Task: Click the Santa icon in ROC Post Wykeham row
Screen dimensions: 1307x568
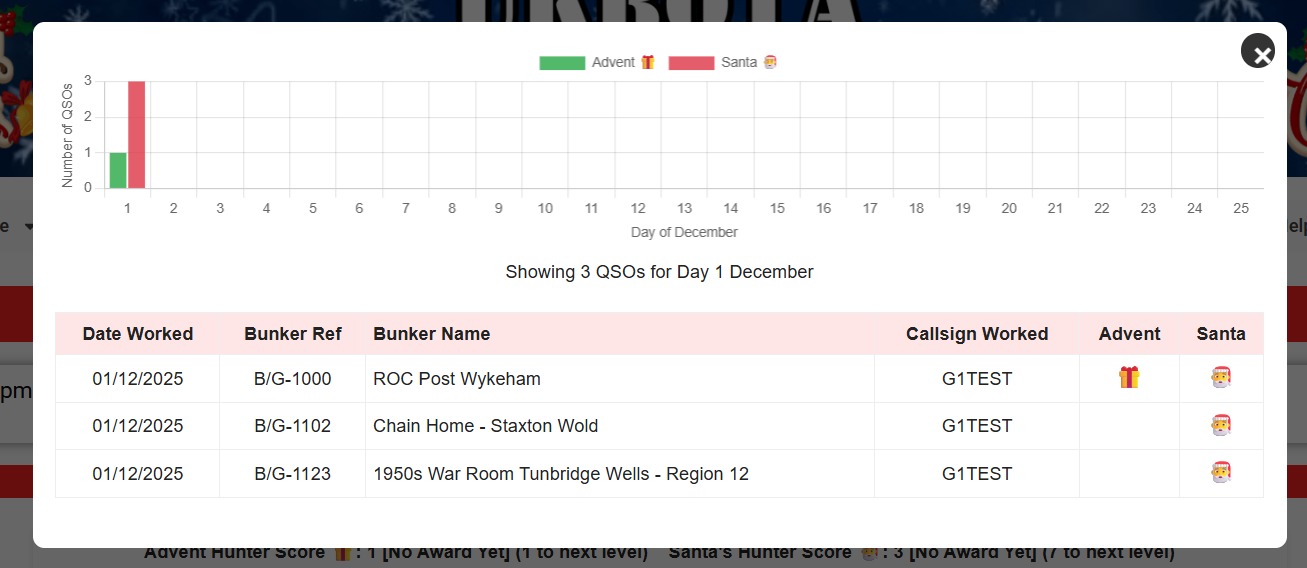Action: (1220, 378)
